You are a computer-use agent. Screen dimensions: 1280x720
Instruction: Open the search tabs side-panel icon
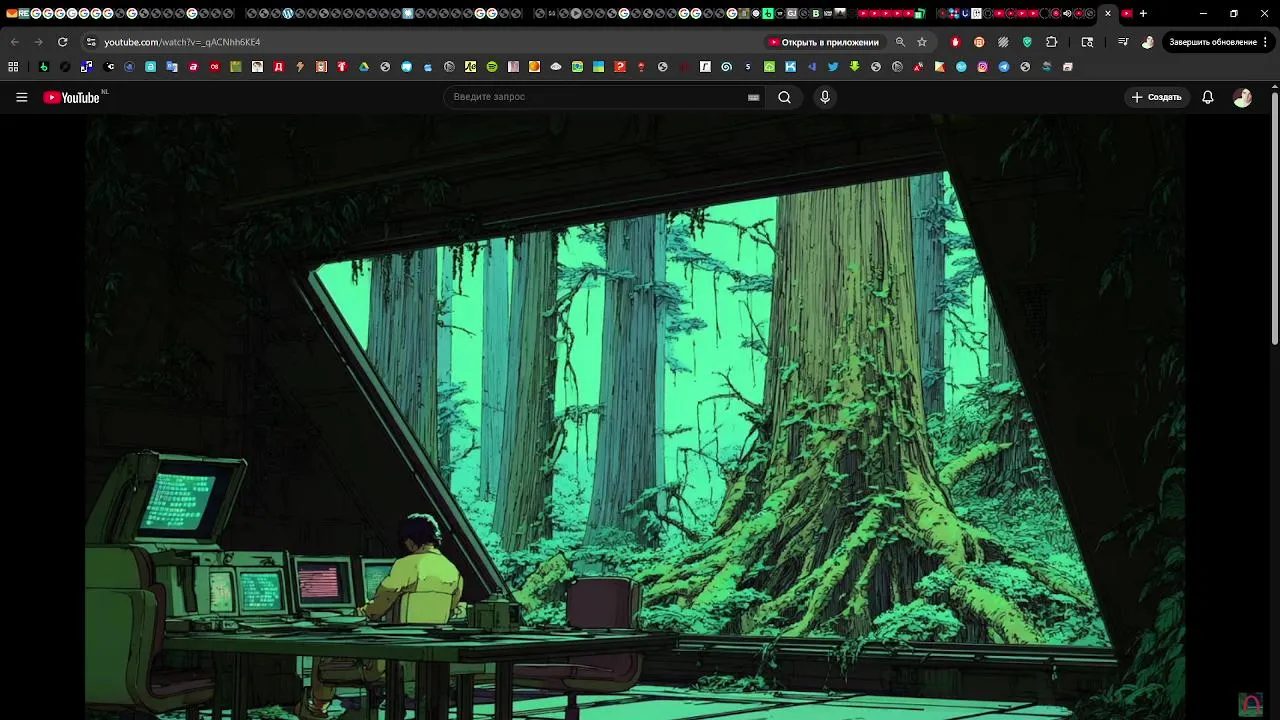pos(1087,42)
